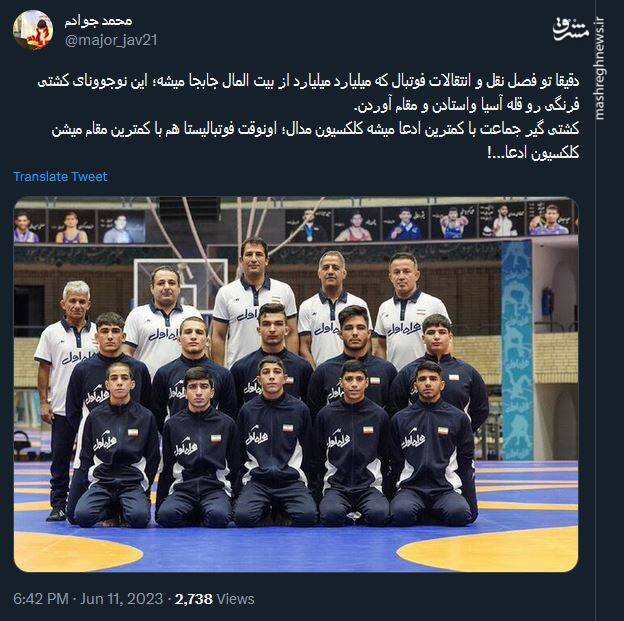Open the 2,738 Views count
The width and height of the screenshot is (624, 621).
point(214,599)
